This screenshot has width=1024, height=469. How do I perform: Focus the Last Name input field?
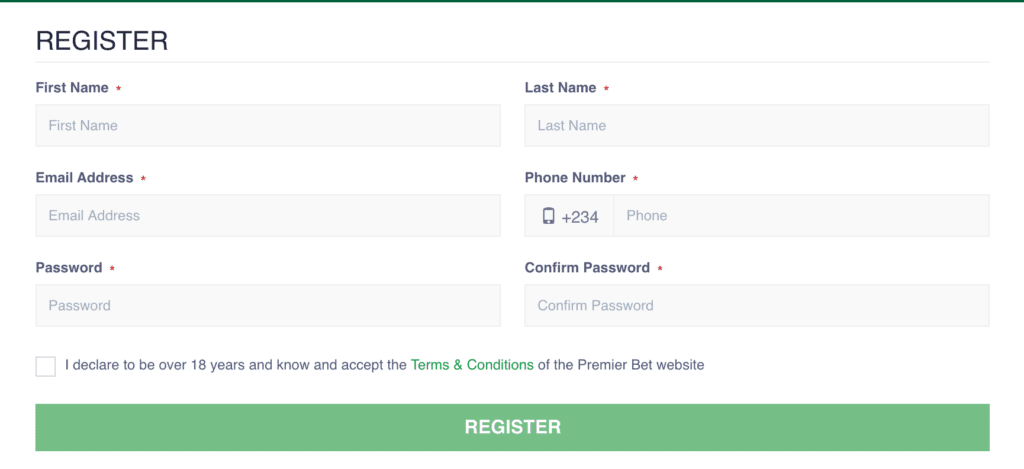tap(757, 125)
